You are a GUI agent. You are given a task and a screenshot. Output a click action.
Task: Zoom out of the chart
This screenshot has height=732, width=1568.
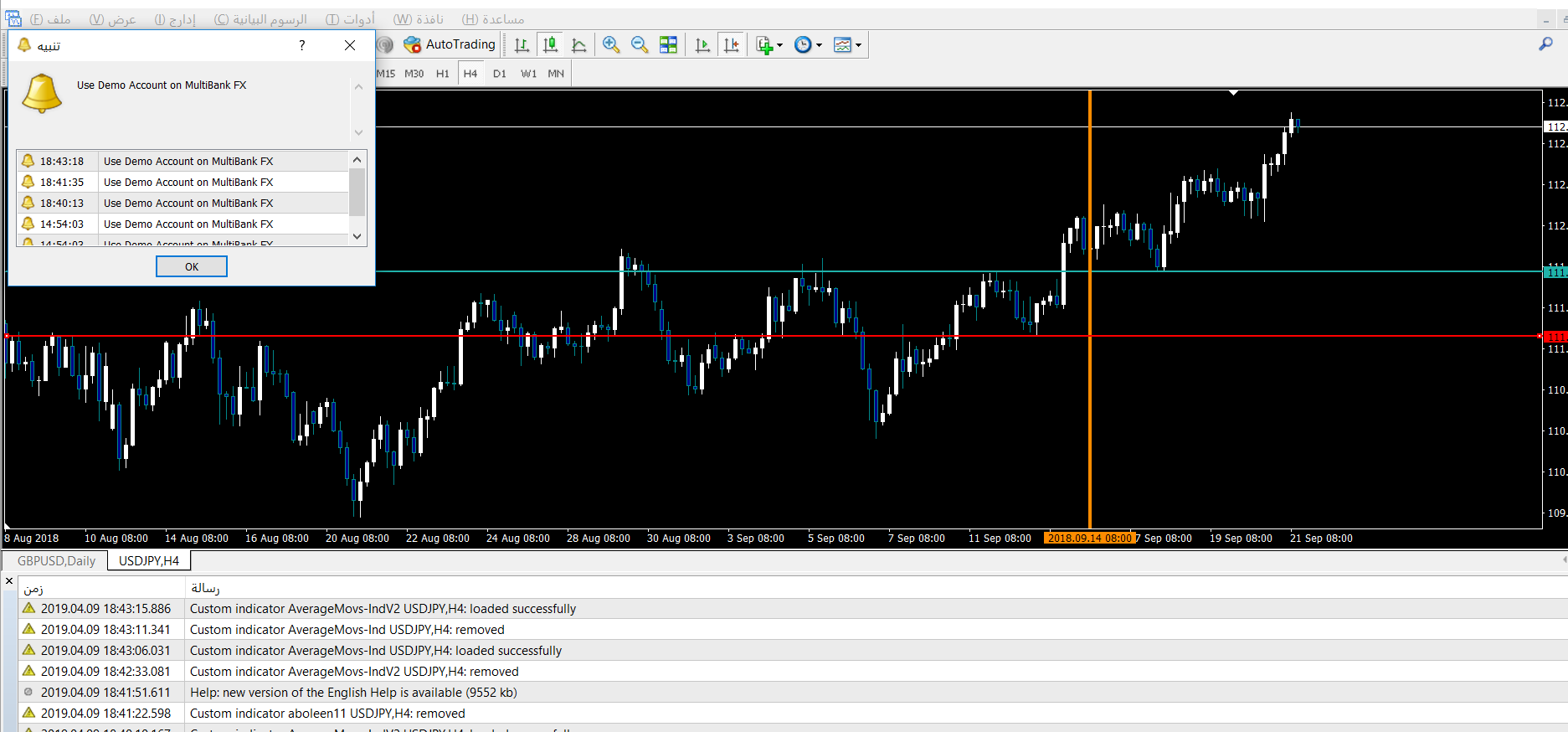click(x=640, y=45)
